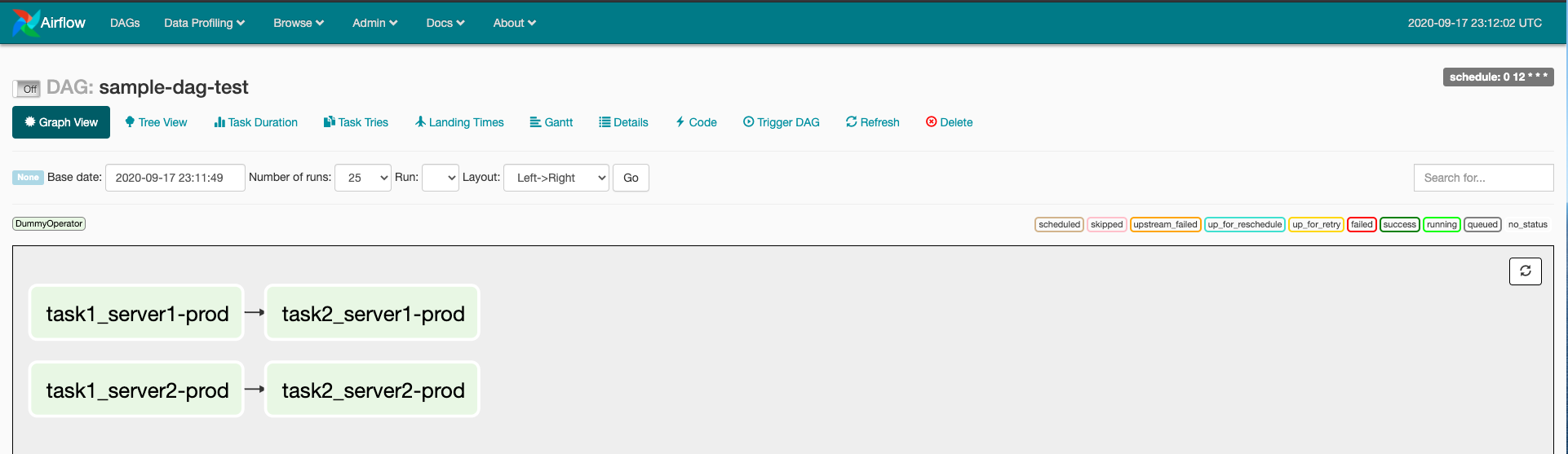View the DAG Code
This screenshot has width=1568, height=454.
click(696, 122)
